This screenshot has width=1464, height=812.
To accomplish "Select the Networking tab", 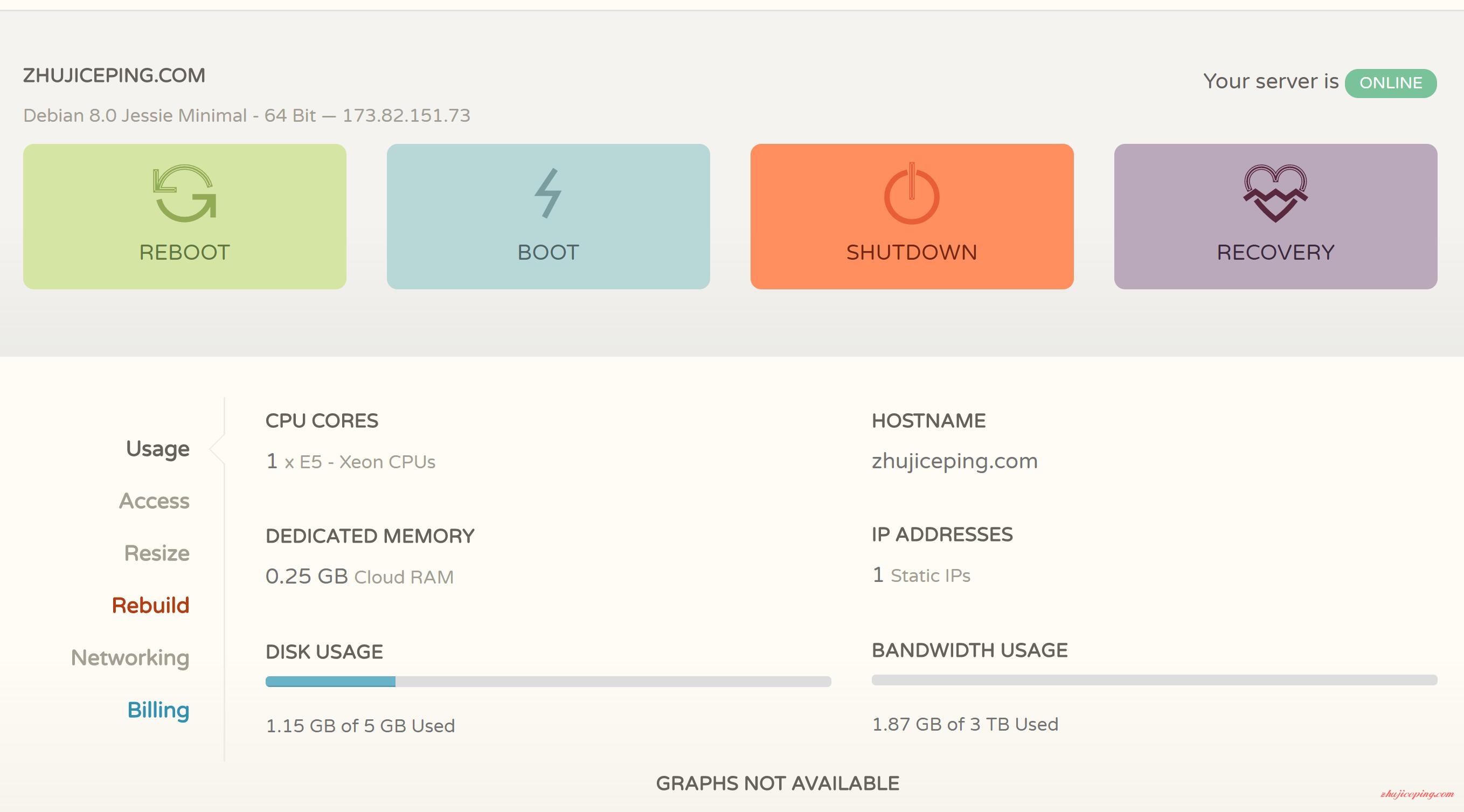I will [130, 658].
